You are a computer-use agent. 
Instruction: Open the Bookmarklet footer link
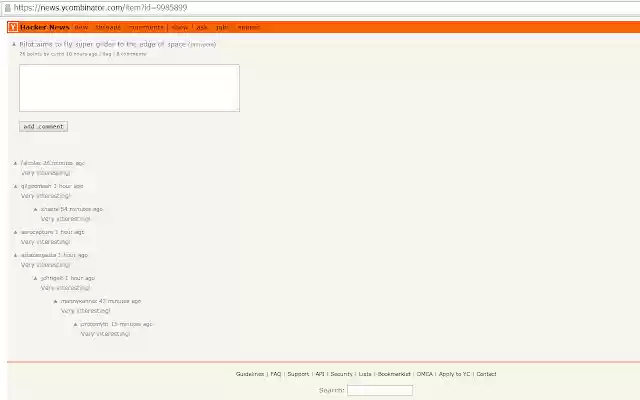(394, 374)
